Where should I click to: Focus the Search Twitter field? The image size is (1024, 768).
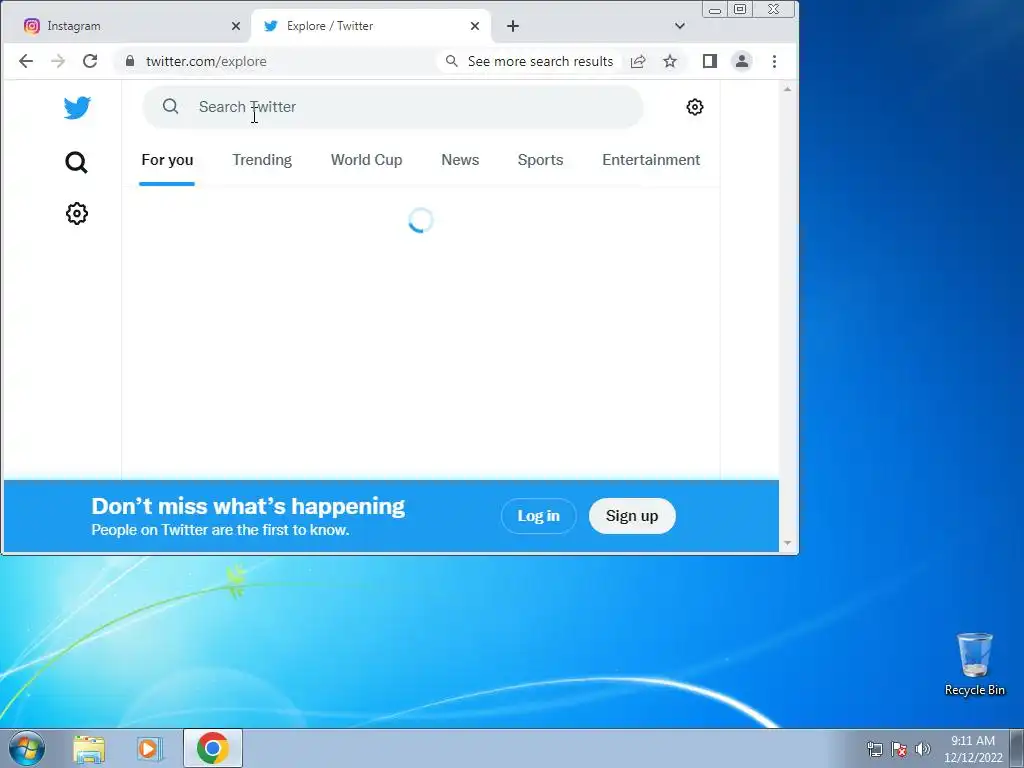tap(393, 107)
